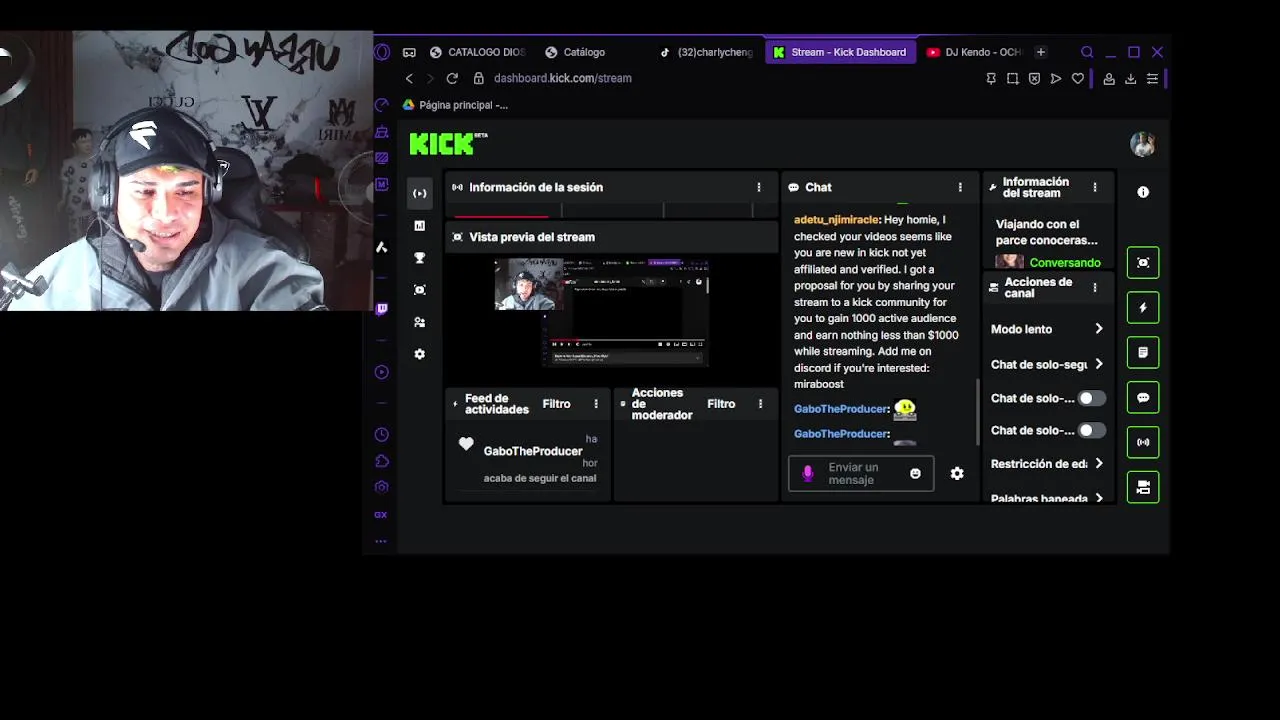
Task: Open the Stream page in Kick sidebar
Action: 420,193
